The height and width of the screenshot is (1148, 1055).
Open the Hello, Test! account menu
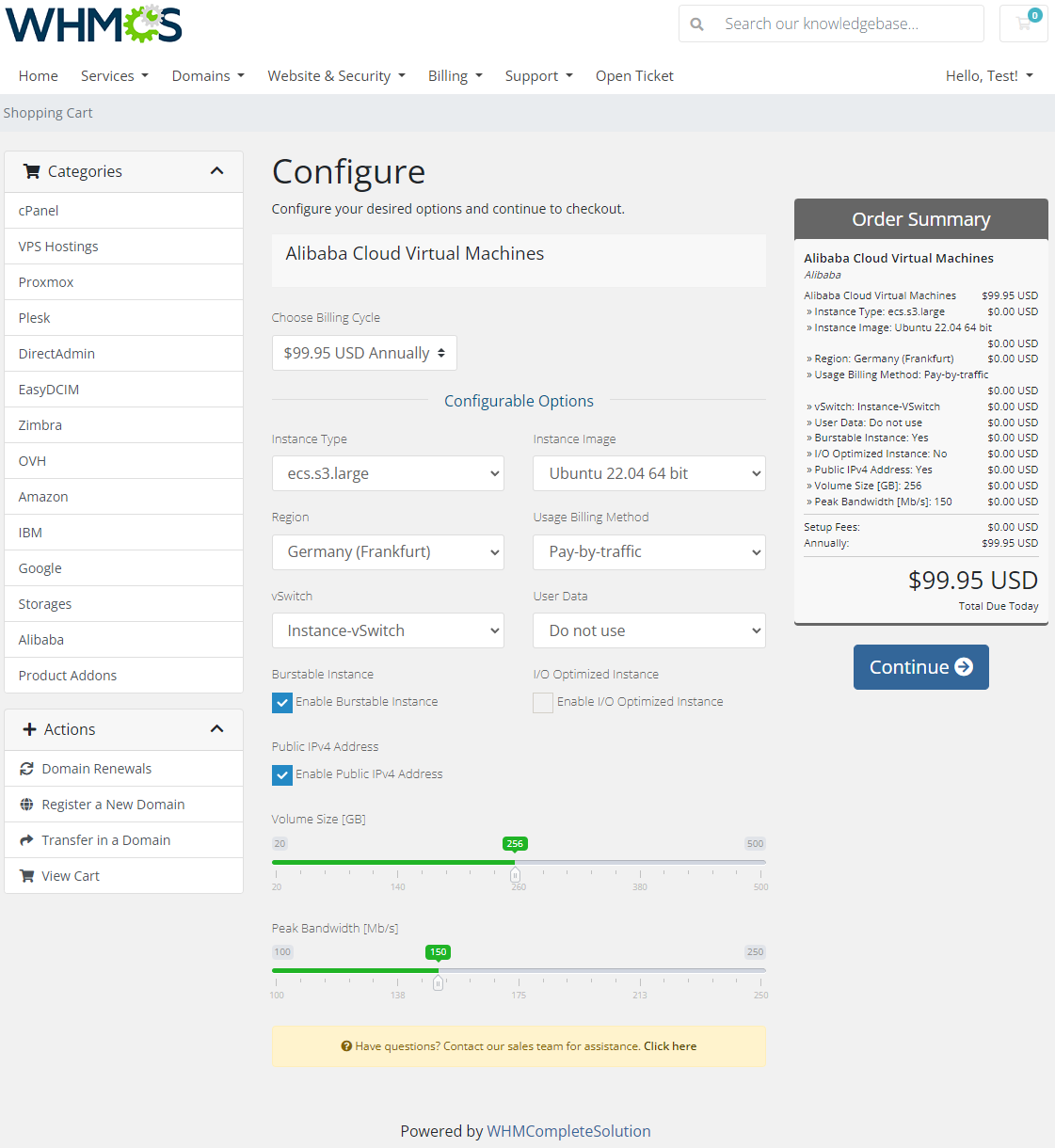point(989,76)
